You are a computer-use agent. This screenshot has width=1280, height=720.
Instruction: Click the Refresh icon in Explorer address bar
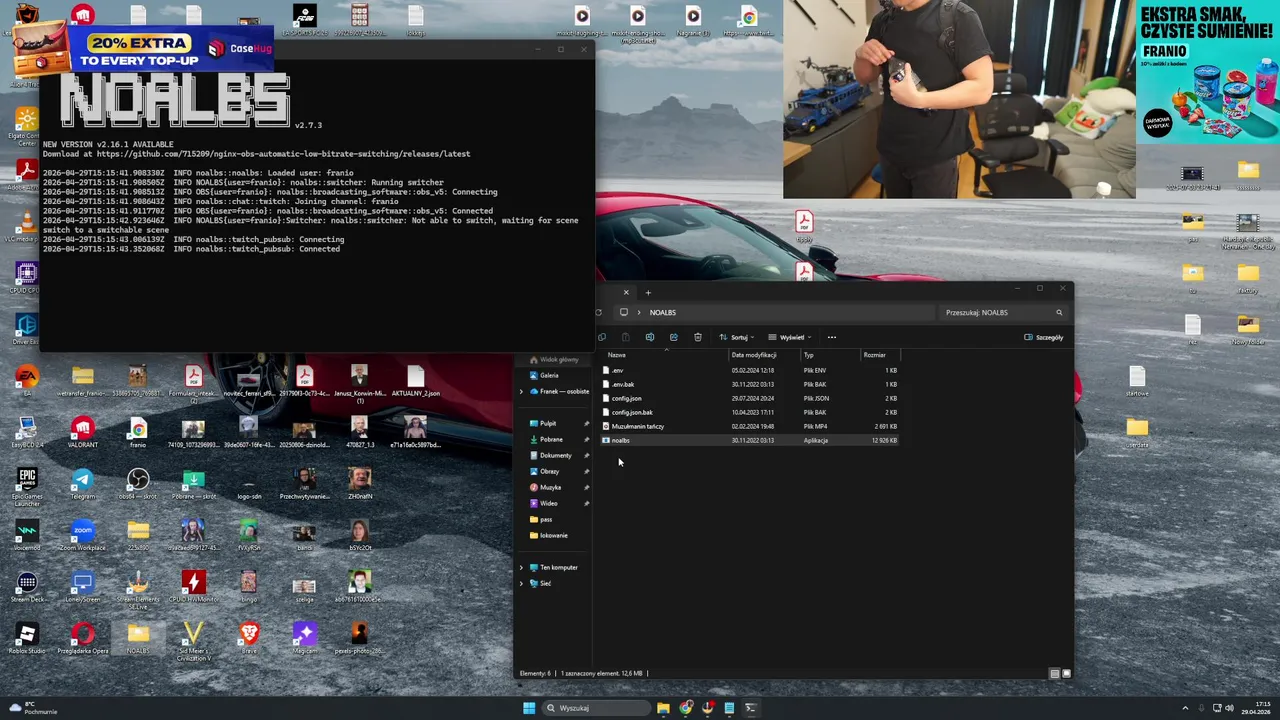point(598,312)
